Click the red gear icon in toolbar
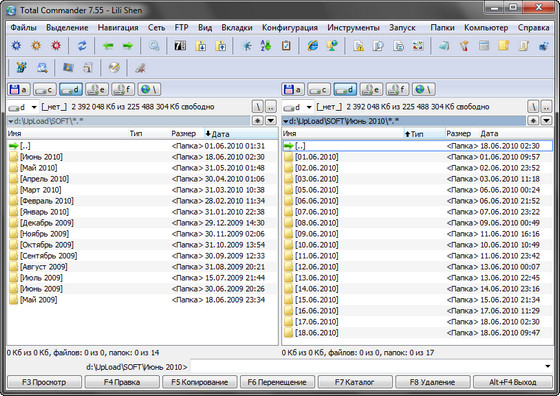Screen dimensions: 560x396 click(x=56, y=46)
